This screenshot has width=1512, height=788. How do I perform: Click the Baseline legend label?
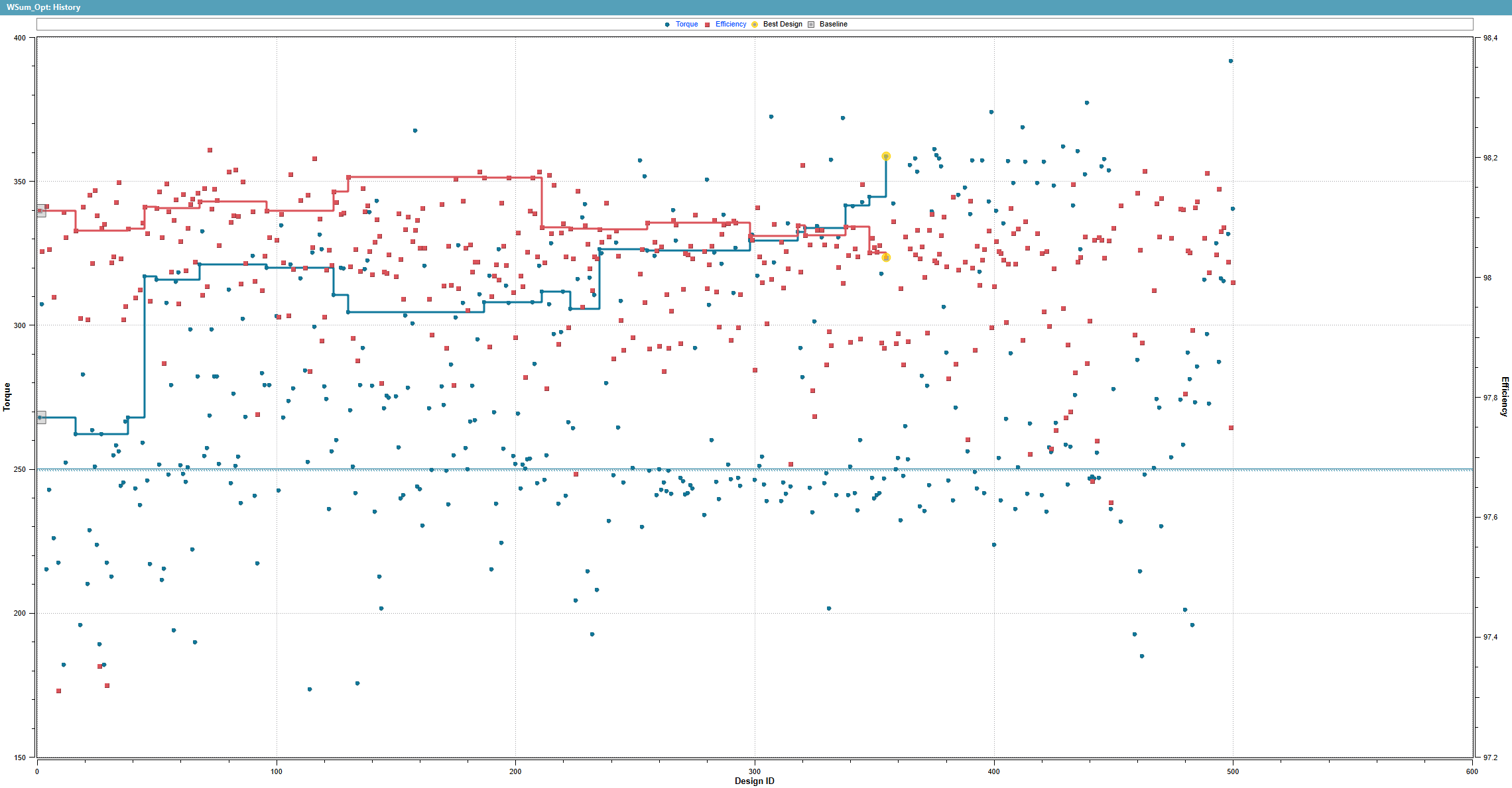[x=833, y=25]
